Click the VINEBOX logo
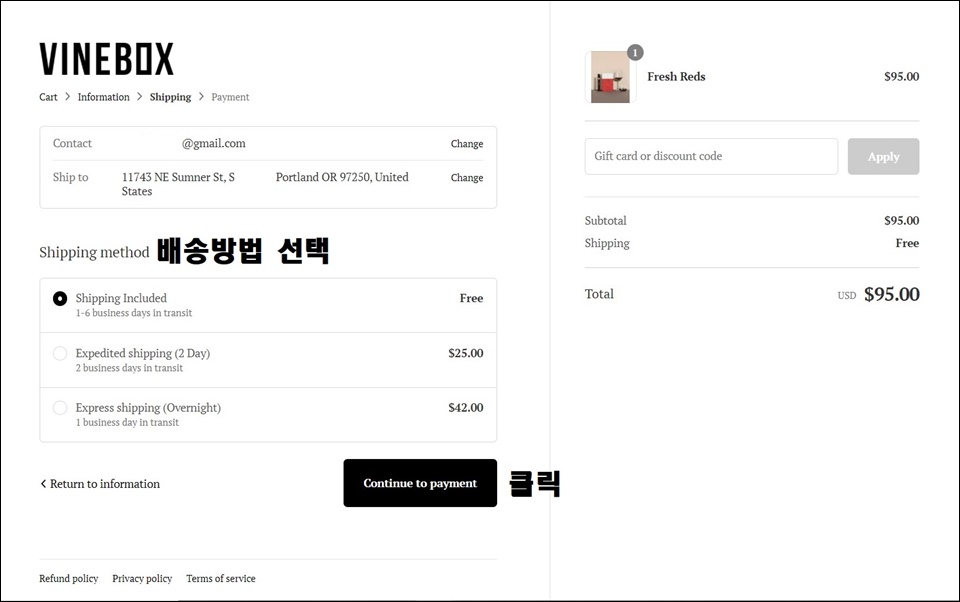Viewport: 960px width, 602px height. [107, 59]
